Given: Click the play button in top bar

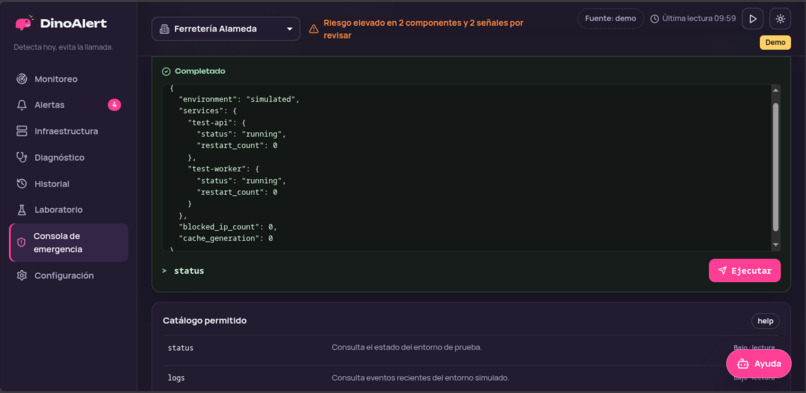Looking at the screenshot, I should pyautogui.click(x=753, y=19).
